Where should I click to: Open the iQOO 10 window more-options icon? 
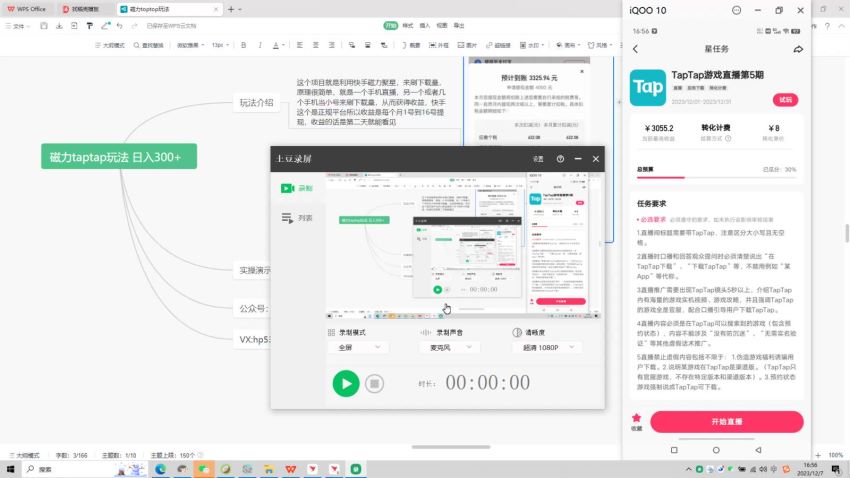[x=736, y=10]
